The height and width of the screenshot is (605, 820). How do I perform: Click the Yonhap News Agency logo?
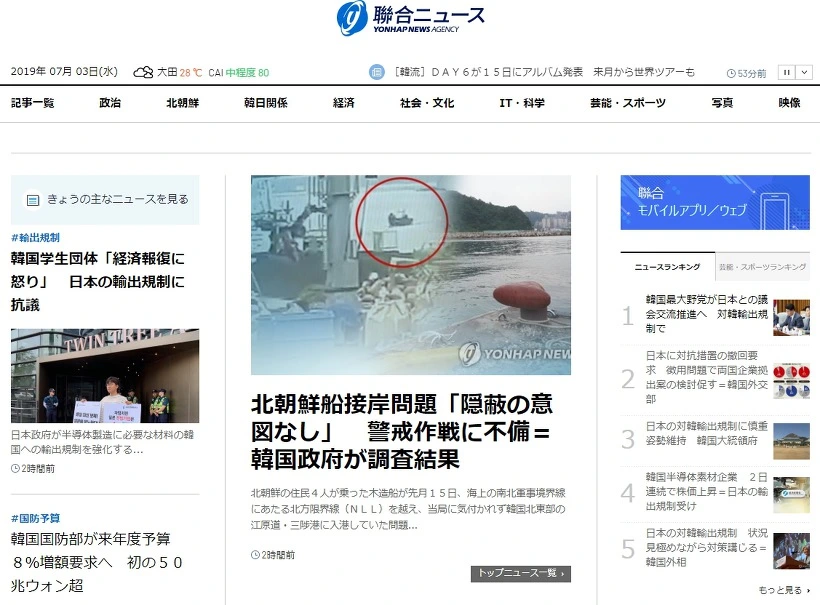point(411,18)
